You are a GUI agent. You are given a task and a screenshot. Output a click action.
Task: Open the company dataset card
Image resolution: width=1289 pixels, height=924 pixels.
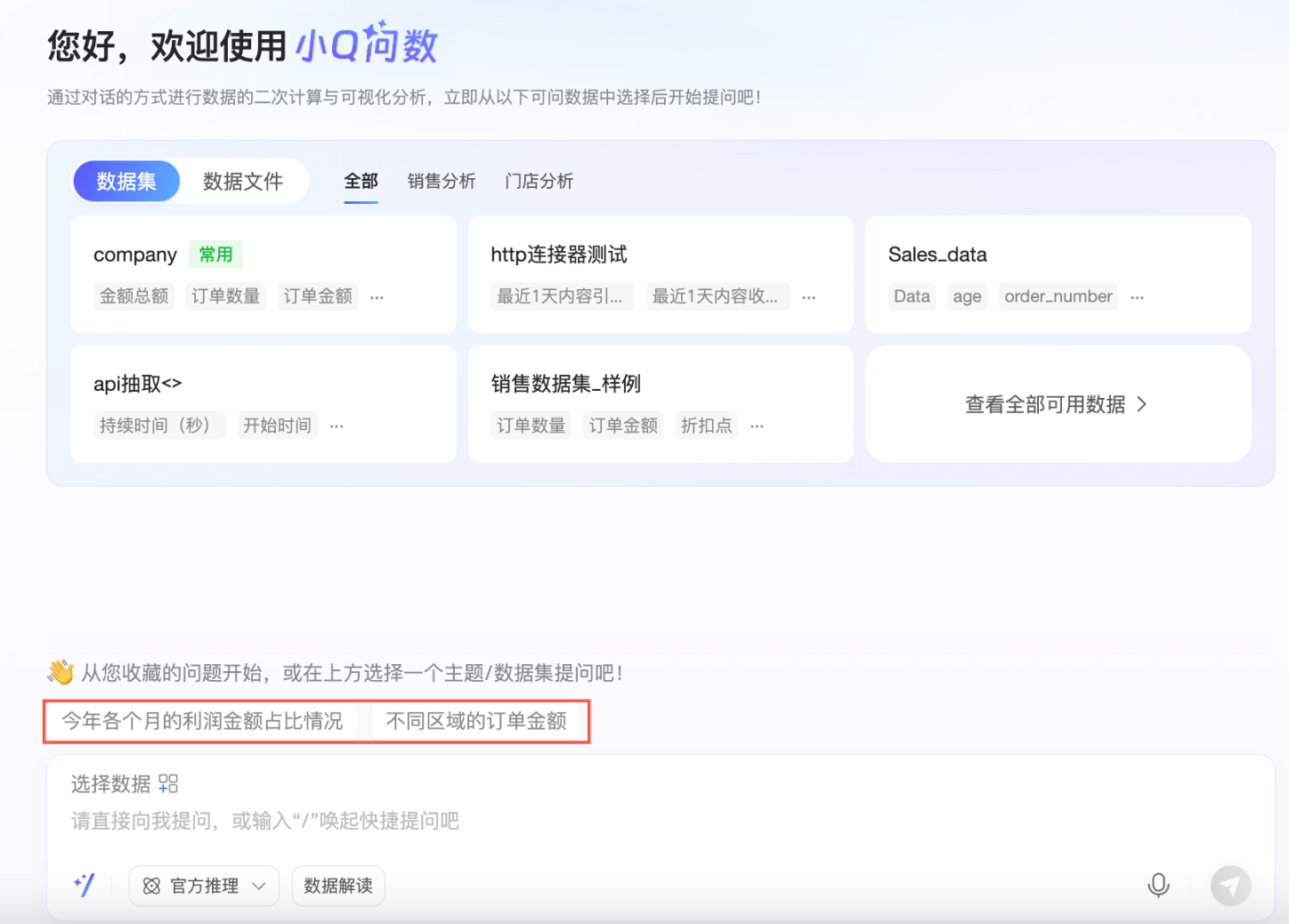pos(263,274)
